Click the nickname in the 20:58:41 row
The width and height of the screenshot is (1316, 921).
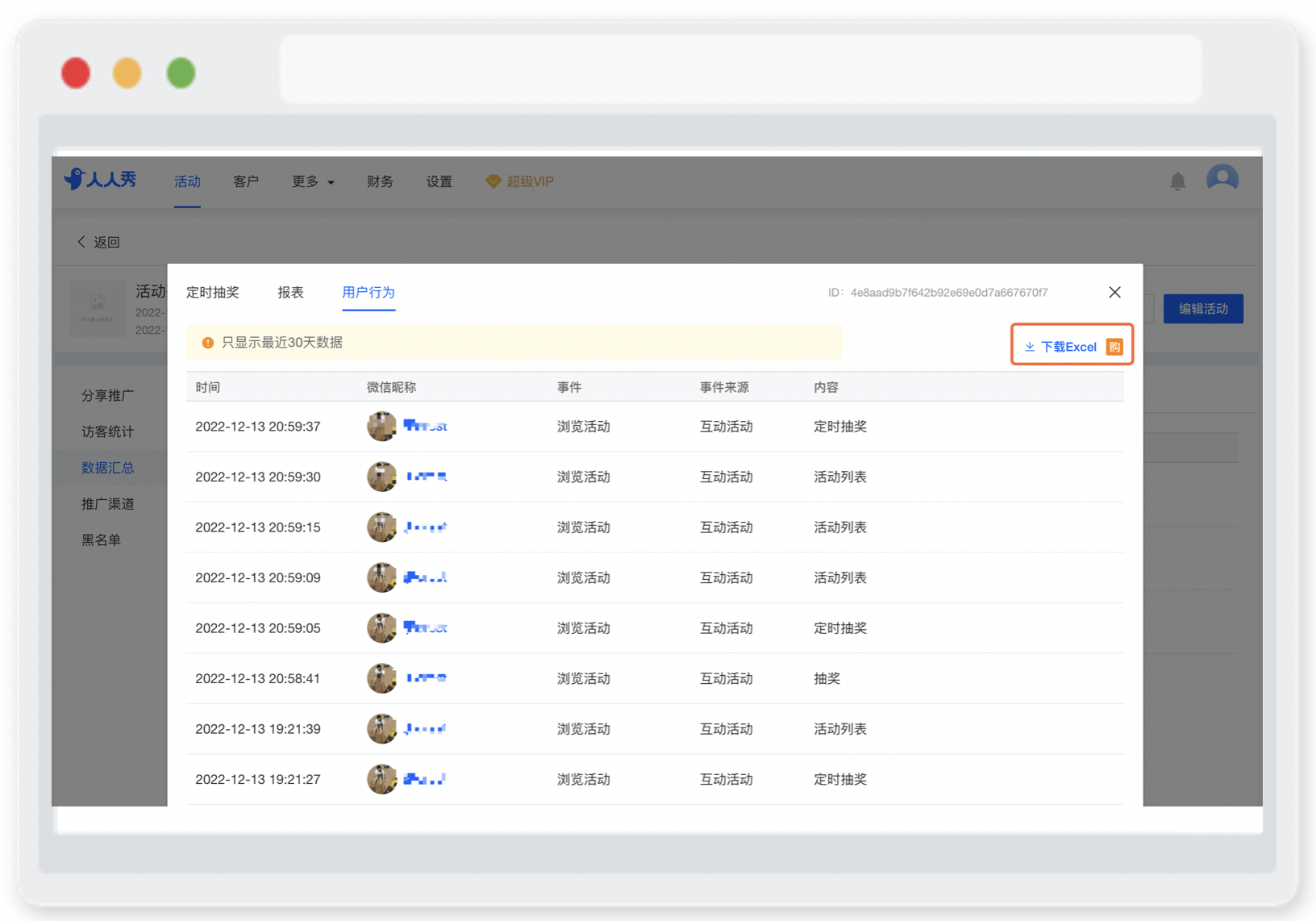click(x=427, y=678)
